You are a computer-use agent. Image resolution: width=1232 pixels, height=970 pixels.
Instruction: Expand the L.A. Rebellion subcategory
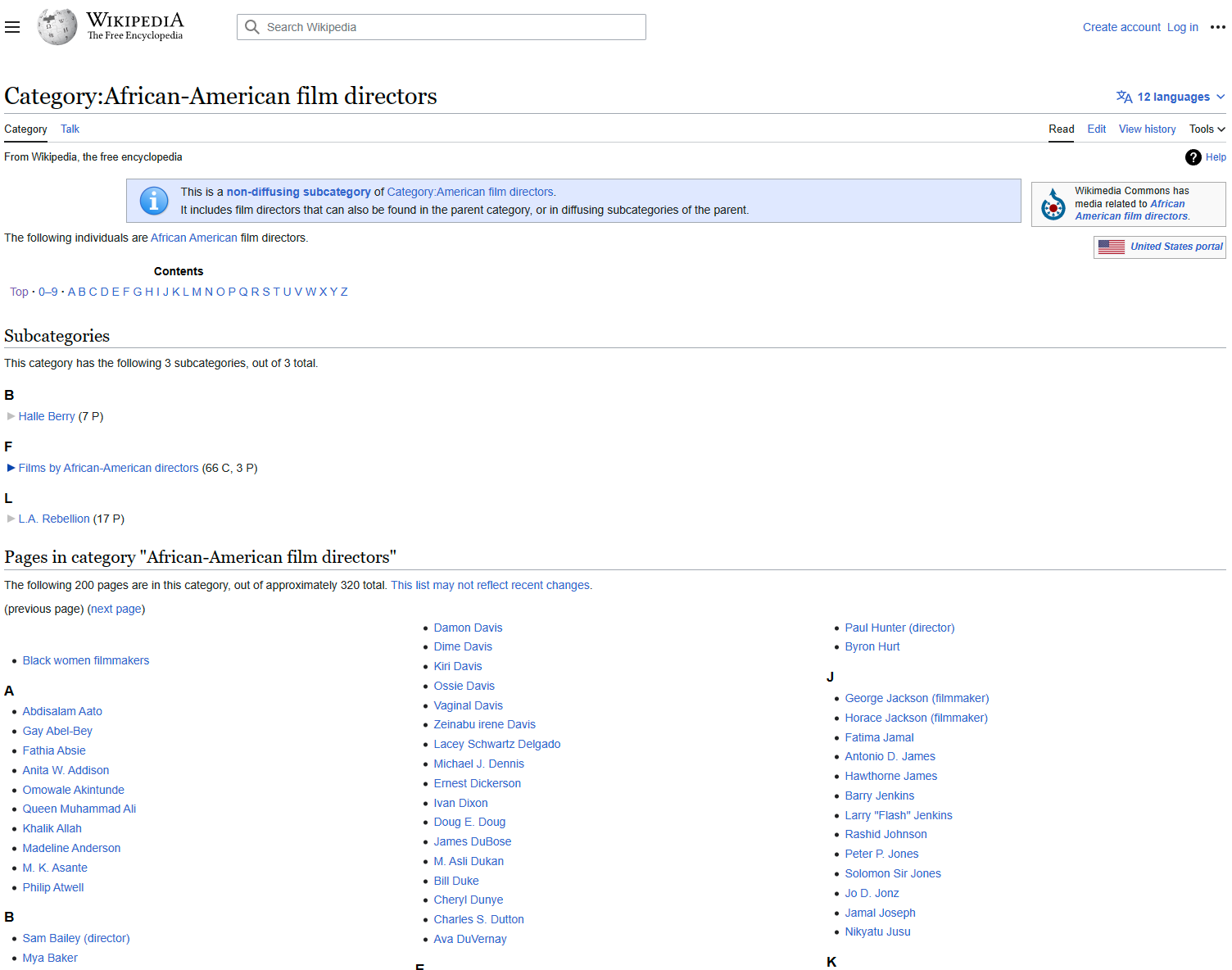tap(11, 519)
